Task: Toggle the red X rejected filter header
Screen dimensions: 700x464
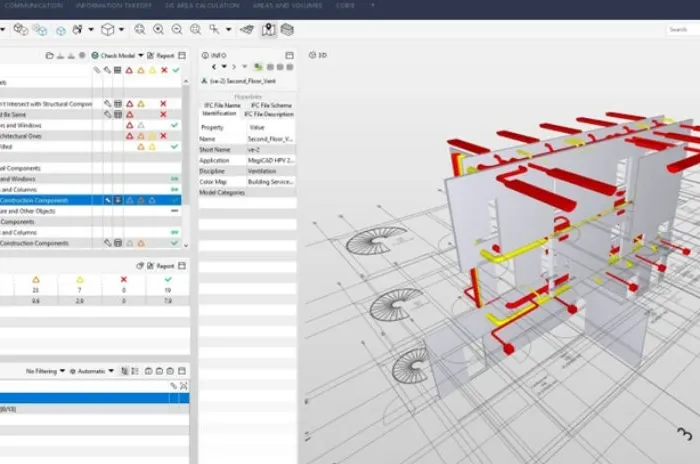Action: (164, 70)
